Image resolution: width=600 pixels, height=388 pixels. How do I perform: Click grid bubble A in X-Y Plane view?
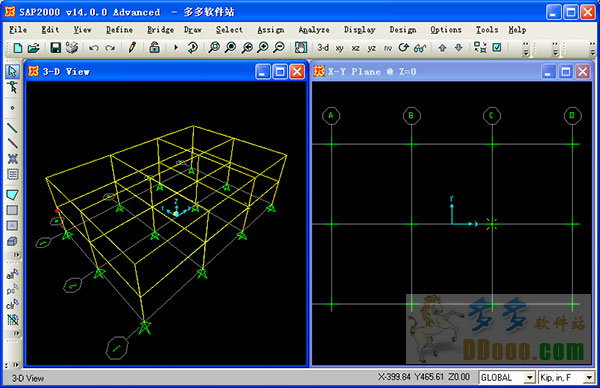331,116
